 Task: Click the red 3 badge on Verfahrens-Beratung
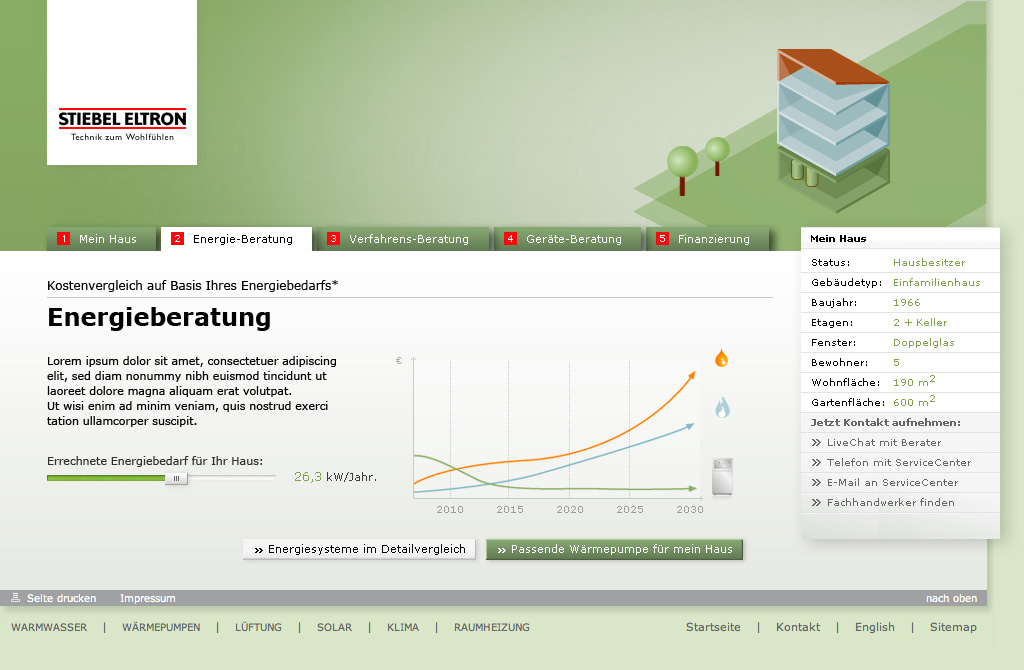coord(334,239)
